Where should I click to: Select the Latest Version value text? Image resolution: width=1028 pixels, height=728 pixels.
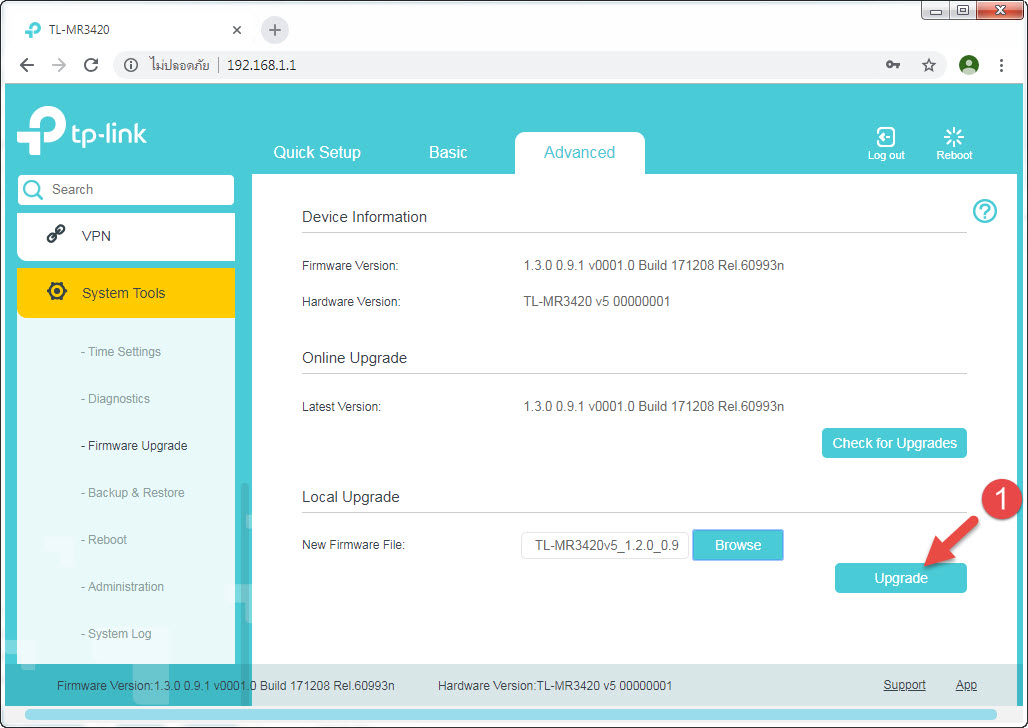pos(654,407)
